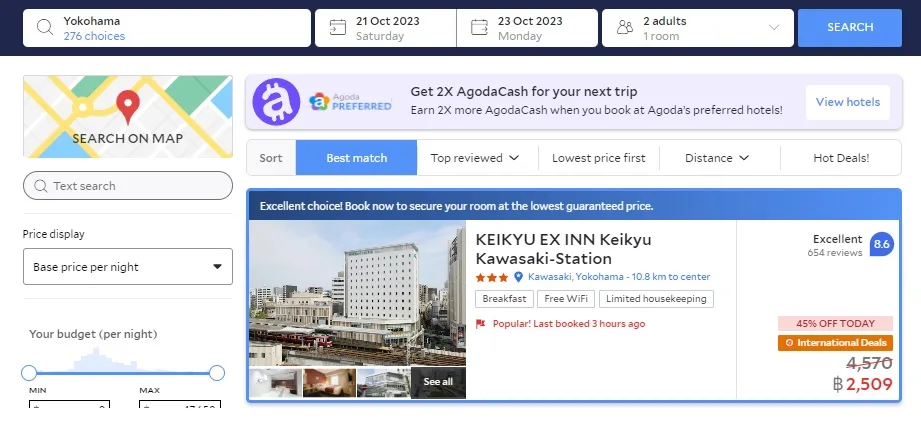Select the Best match sort tab

(x=357, y=158)
